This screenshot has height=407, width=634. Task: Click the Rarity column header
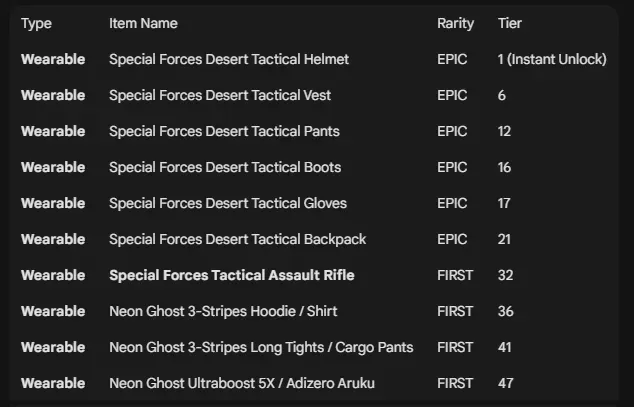coord(455,23)
